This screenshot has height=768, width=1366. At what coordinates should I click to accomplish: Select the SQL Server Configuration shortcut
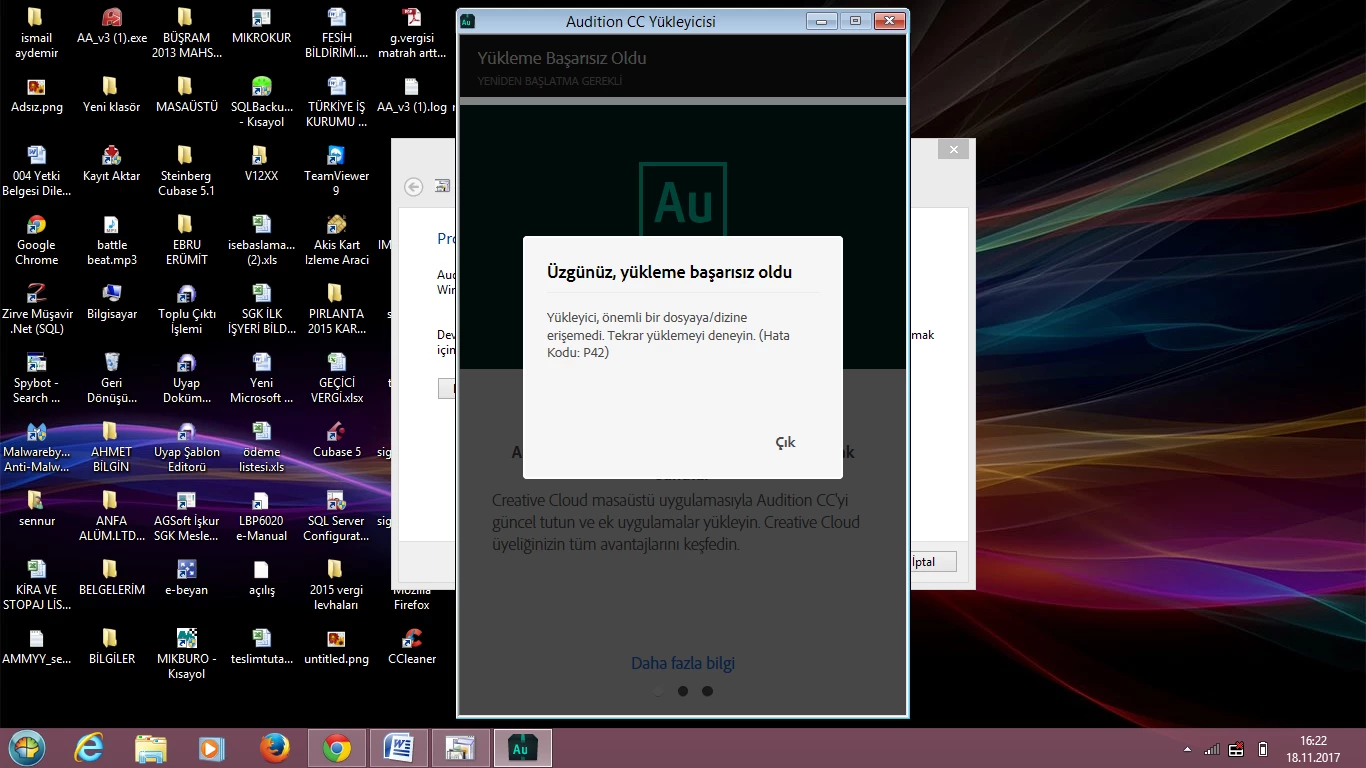337,516
